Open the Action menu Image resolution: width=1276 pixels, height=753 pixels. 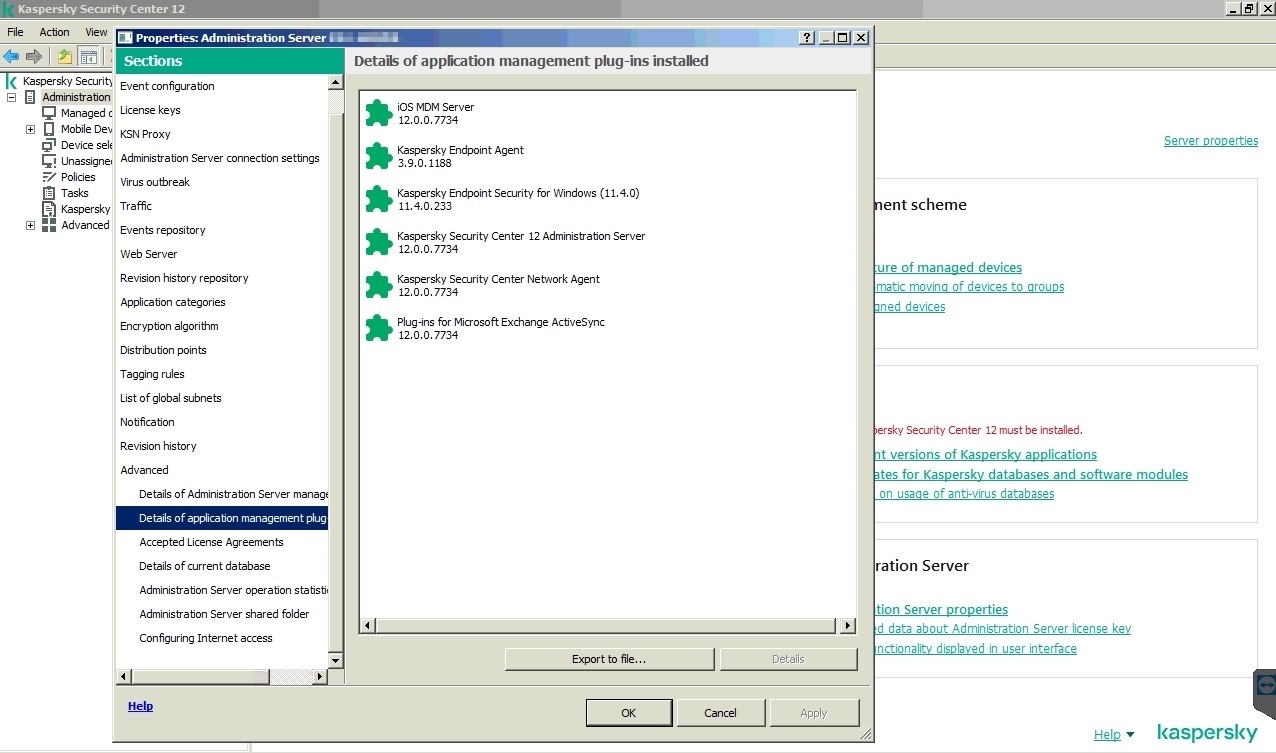55,32
